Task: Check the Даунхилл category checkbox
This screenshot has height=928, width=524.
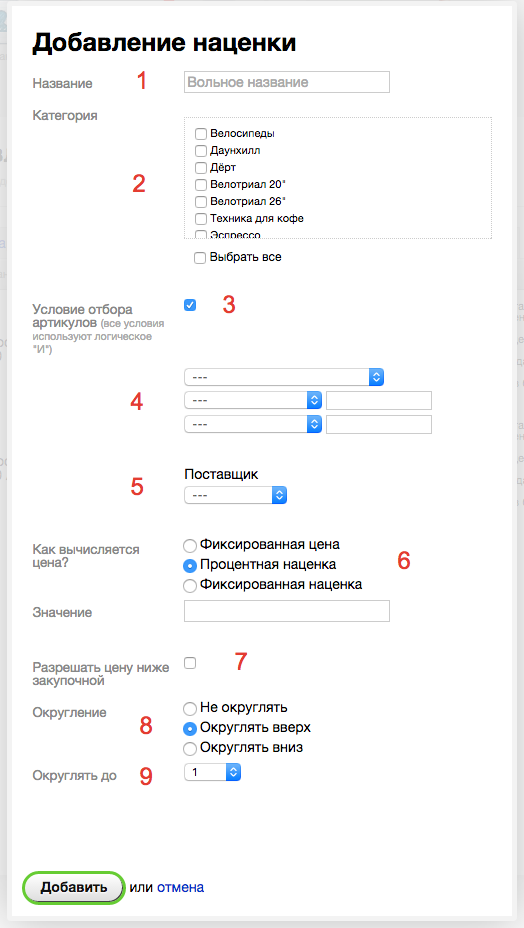Action: (201, 151)
